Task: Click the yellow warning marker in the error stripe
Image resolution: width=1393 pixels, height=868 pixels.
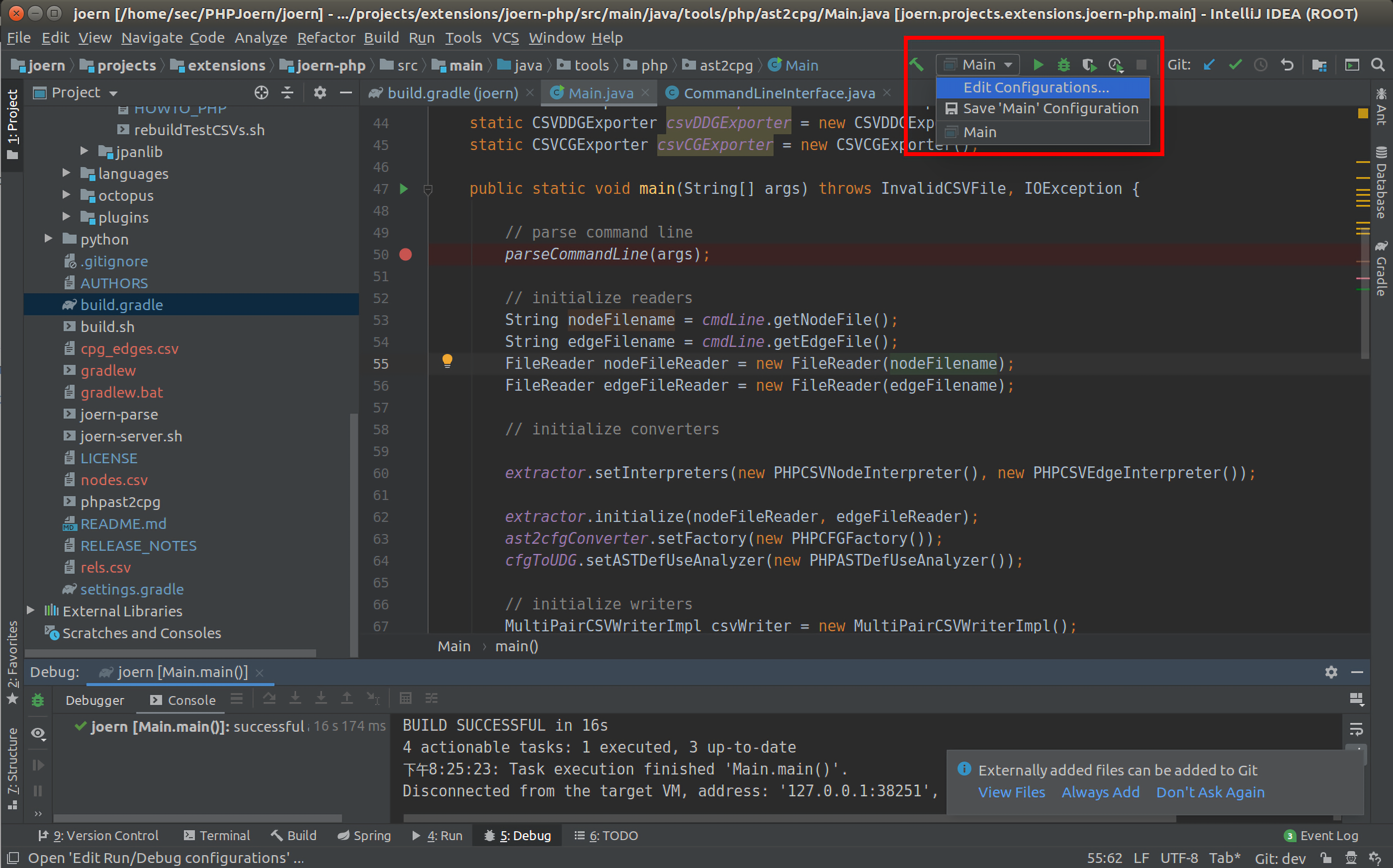Action: [x=1363, y=114]
